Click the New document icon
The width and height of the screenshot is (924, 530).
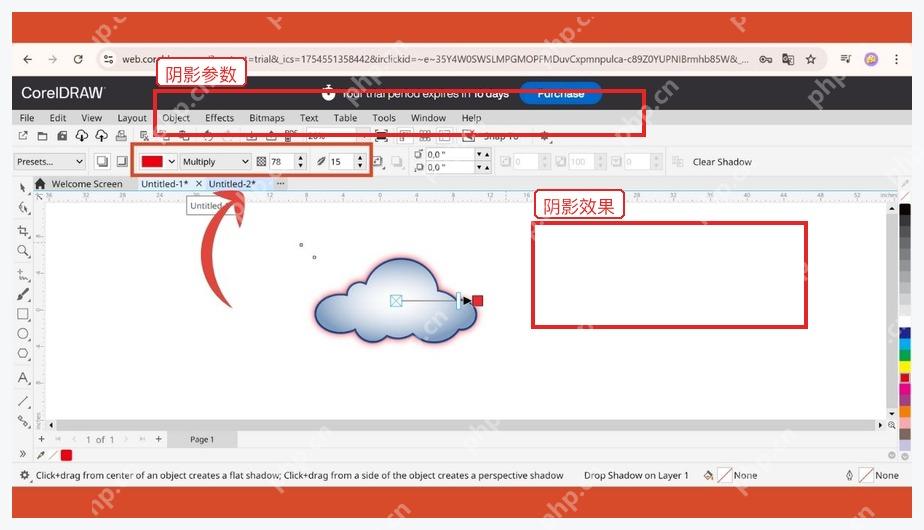point(23,136)
